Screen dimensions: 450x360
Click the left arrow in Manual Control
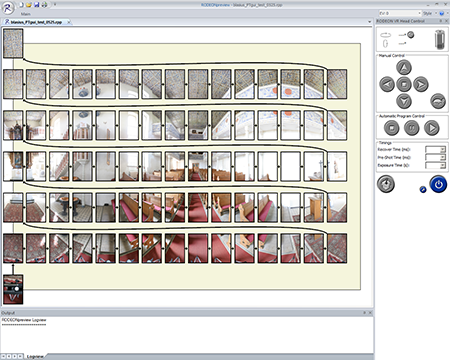[x=387, y=84]
